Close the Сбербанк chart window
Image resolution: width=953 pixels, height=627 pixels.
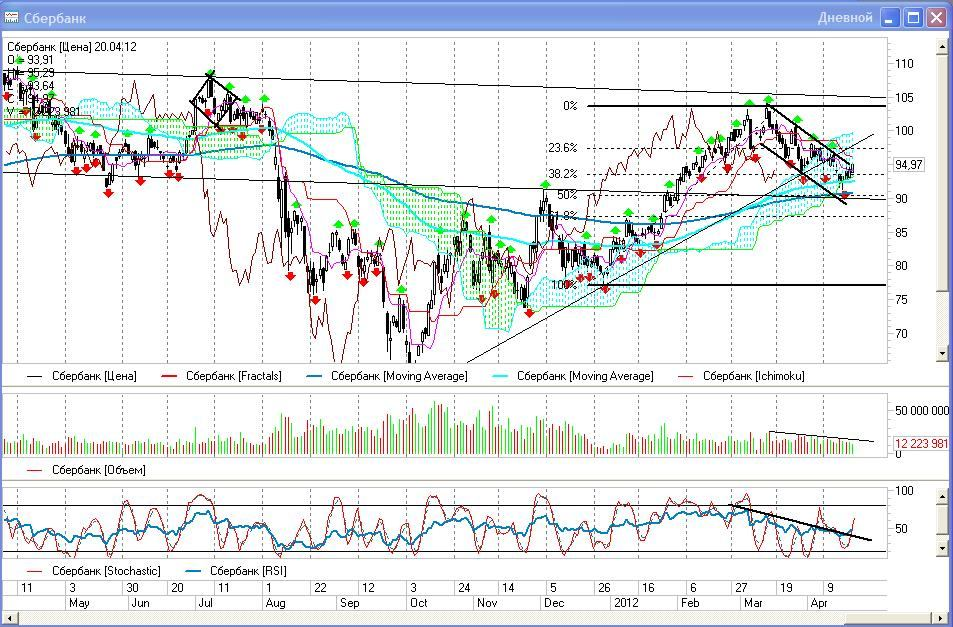(x=936, y=18)
